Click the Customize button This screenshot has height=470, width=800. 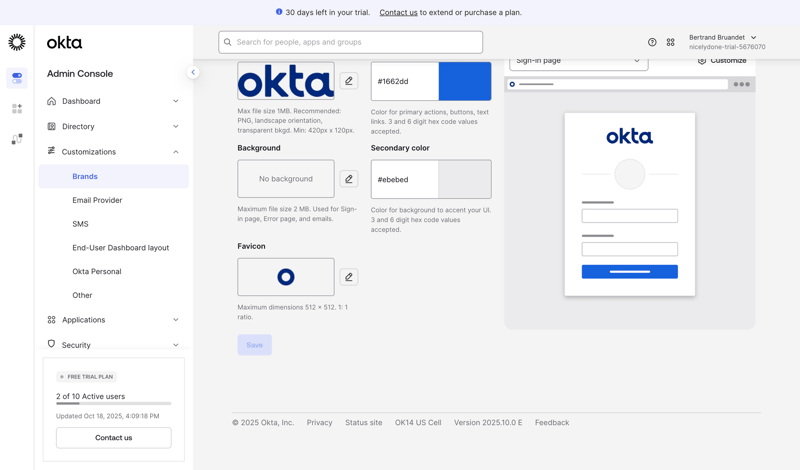pos(721,61)
